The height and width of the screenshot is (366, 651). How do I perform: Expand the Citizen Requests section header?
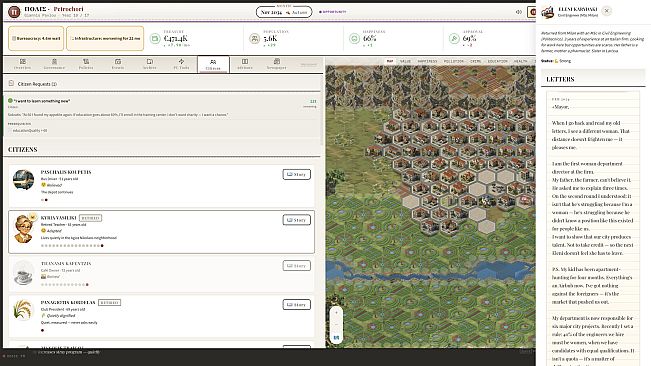[x=163, y=84]
